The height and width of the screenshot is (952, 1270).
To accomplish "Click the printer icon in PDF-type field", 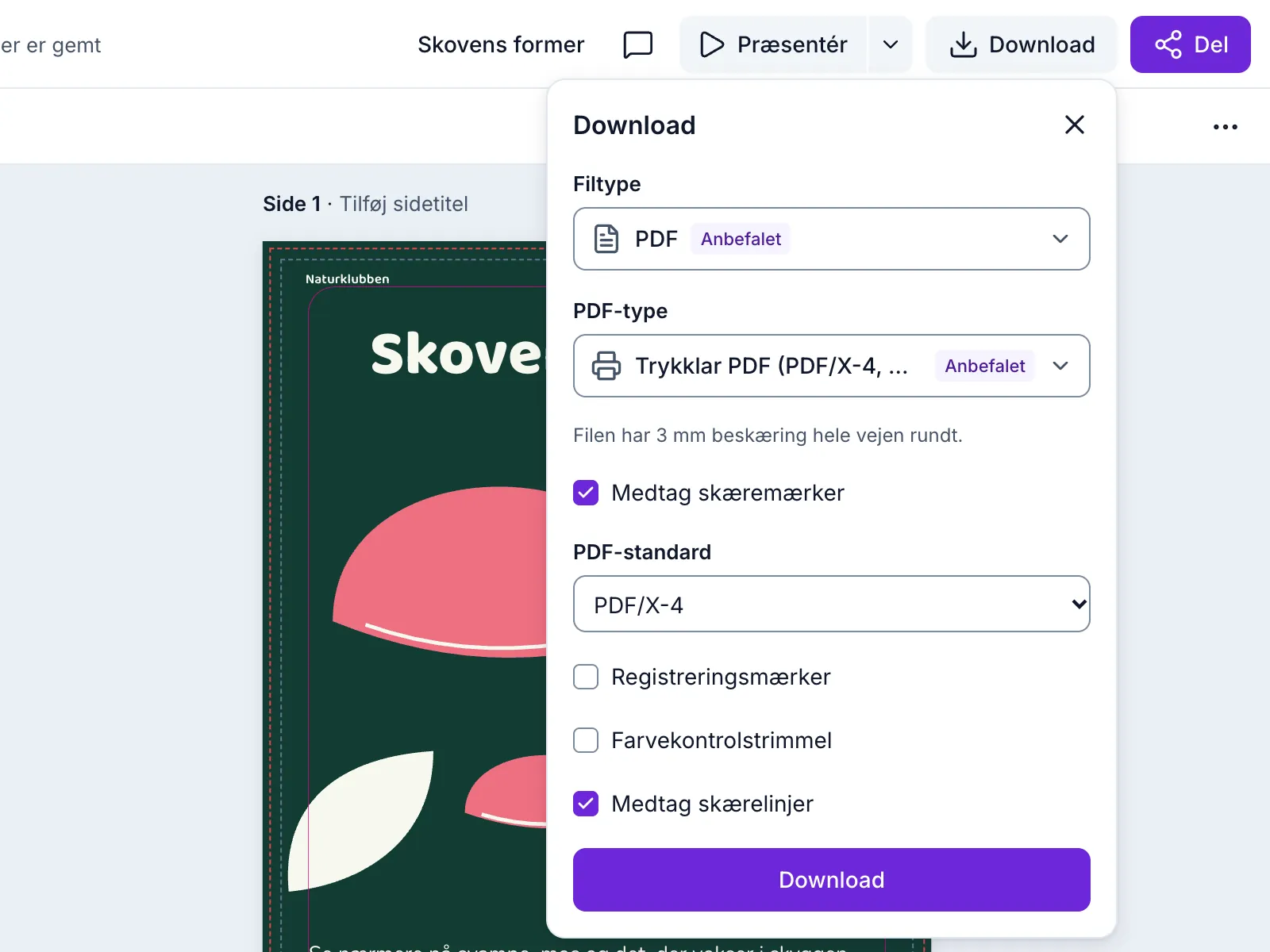I will coord(606,366).
